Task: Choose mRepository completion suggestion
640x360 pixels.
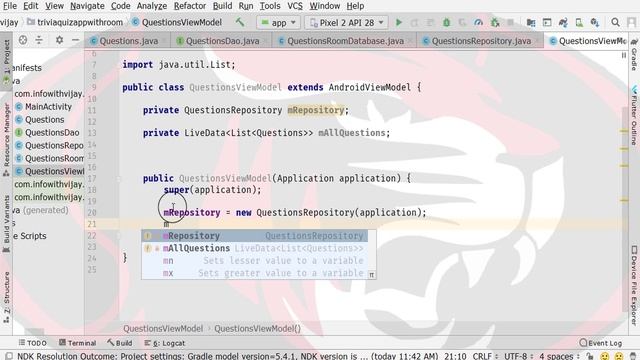Action: 255,236
